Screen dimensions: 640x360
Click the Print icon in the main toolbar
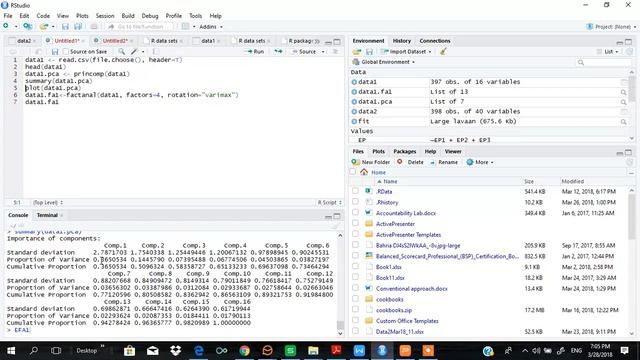pos(94,27)
